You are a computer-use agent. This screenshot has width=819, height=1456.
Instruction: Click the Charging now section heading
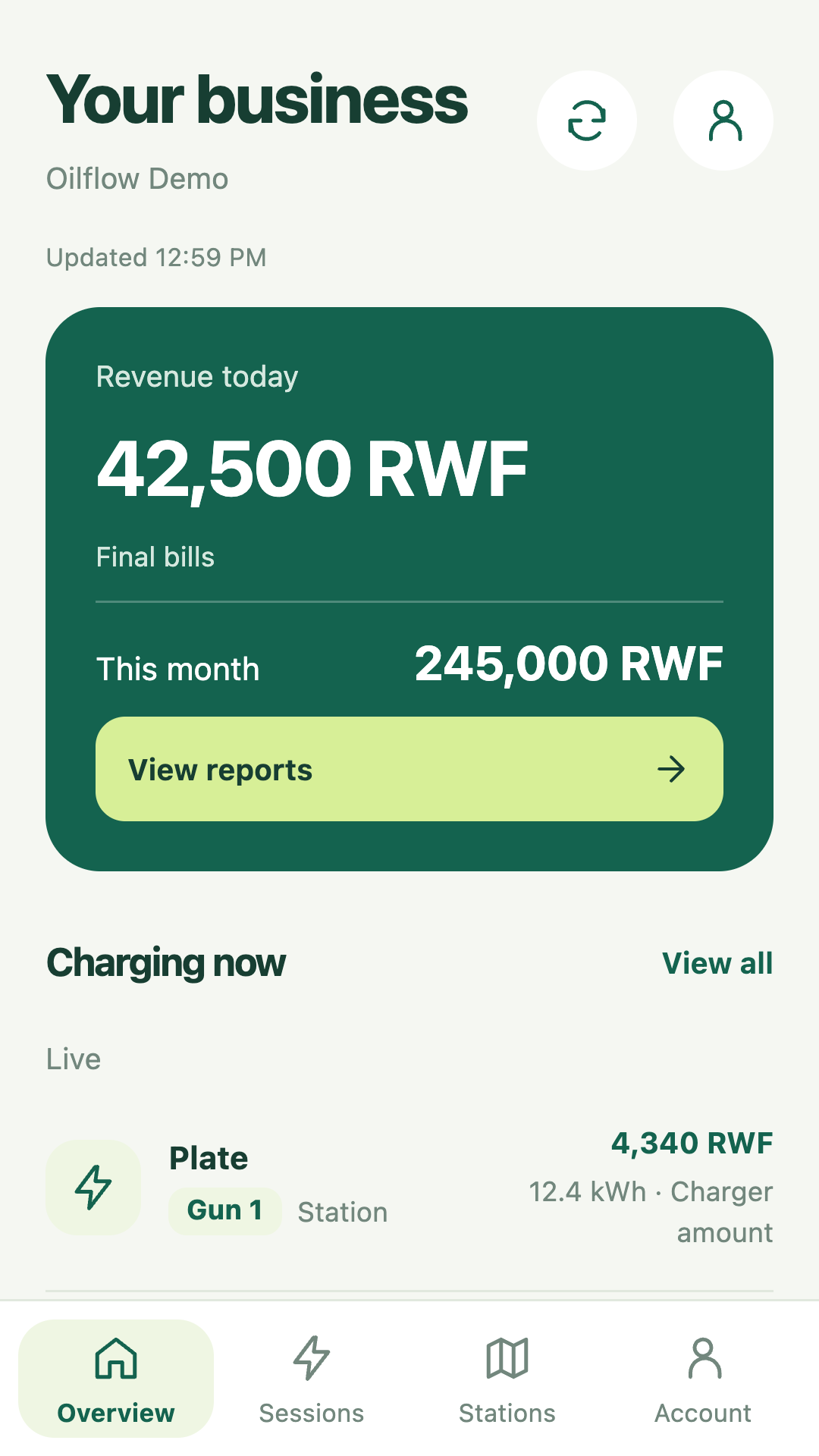point(166,964)
